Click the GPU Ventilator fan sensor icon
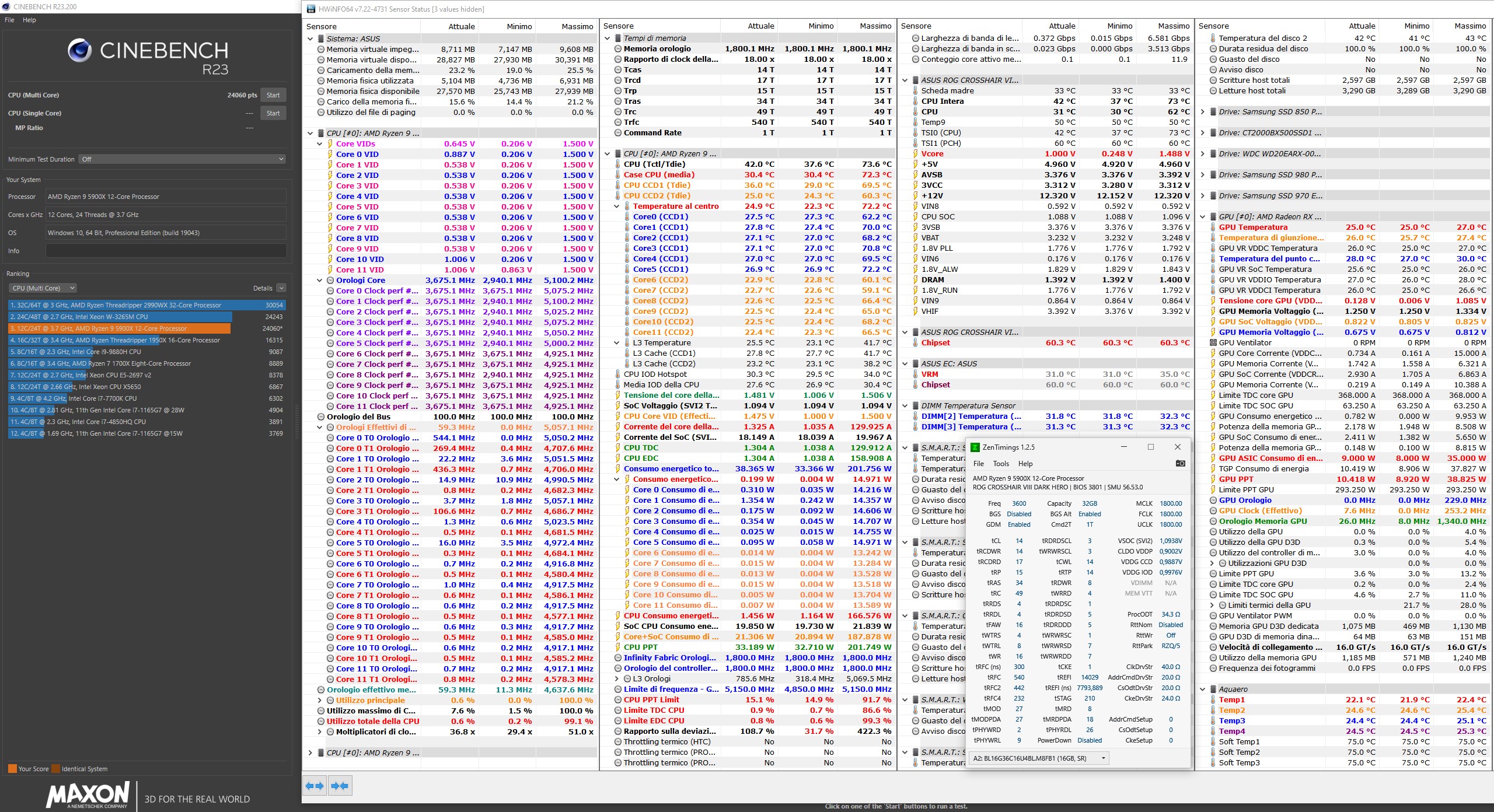The image size is (1494, 812). pyautogui.click(x=1214, y=343)
